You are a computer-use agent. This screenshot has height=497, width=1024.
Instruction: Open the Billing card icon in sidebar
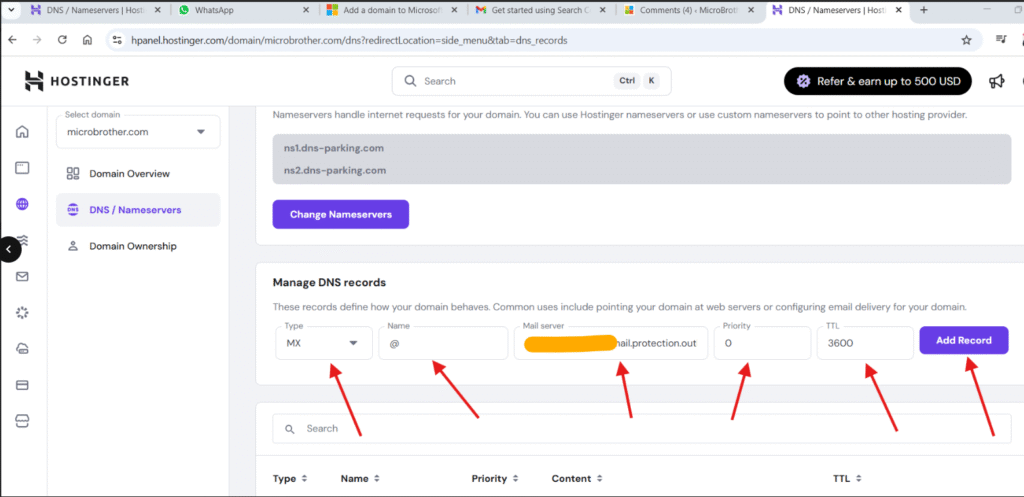[22, 385]
